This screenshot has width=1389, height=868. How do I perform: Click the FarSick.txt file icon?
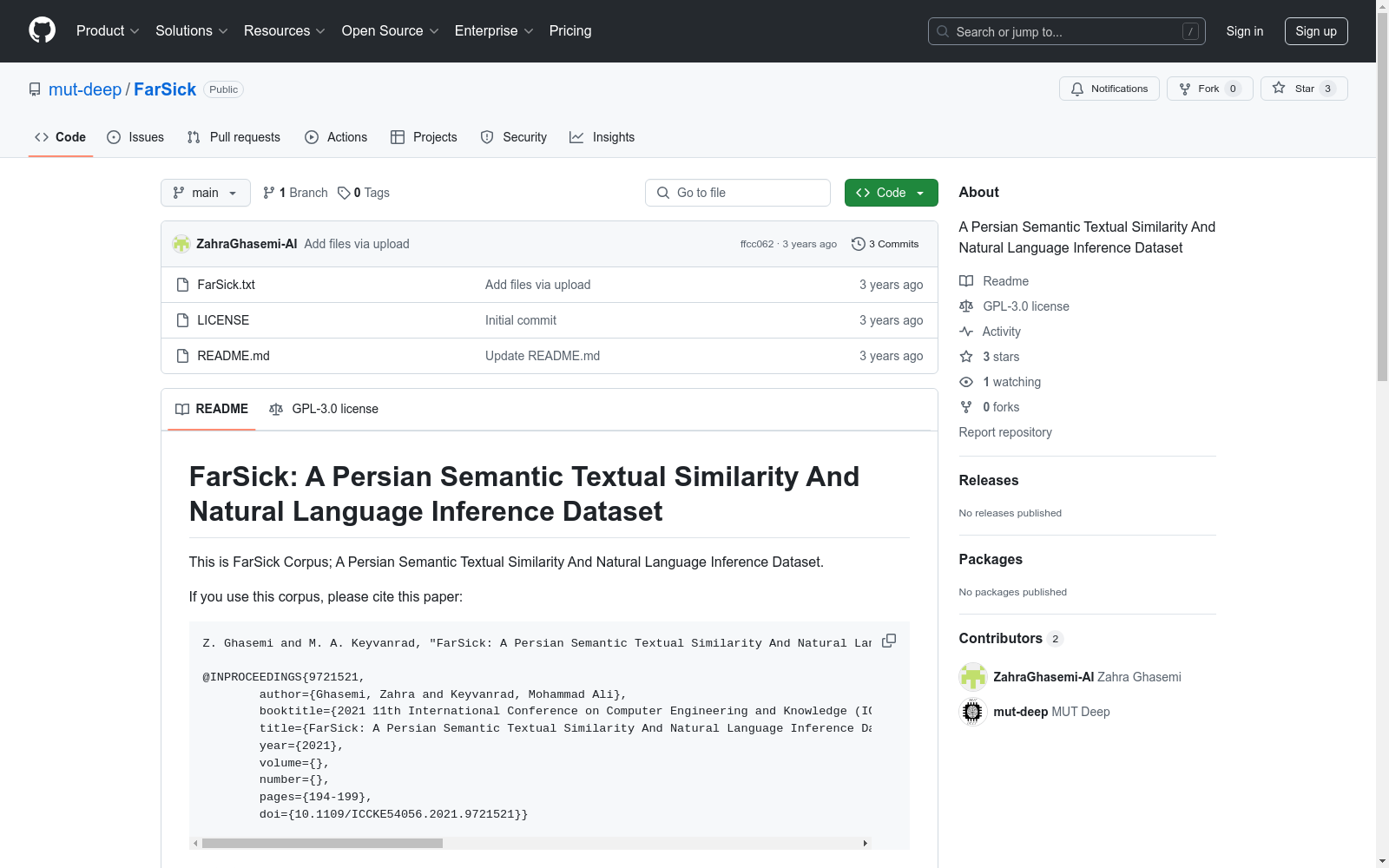tap(182, 285)
